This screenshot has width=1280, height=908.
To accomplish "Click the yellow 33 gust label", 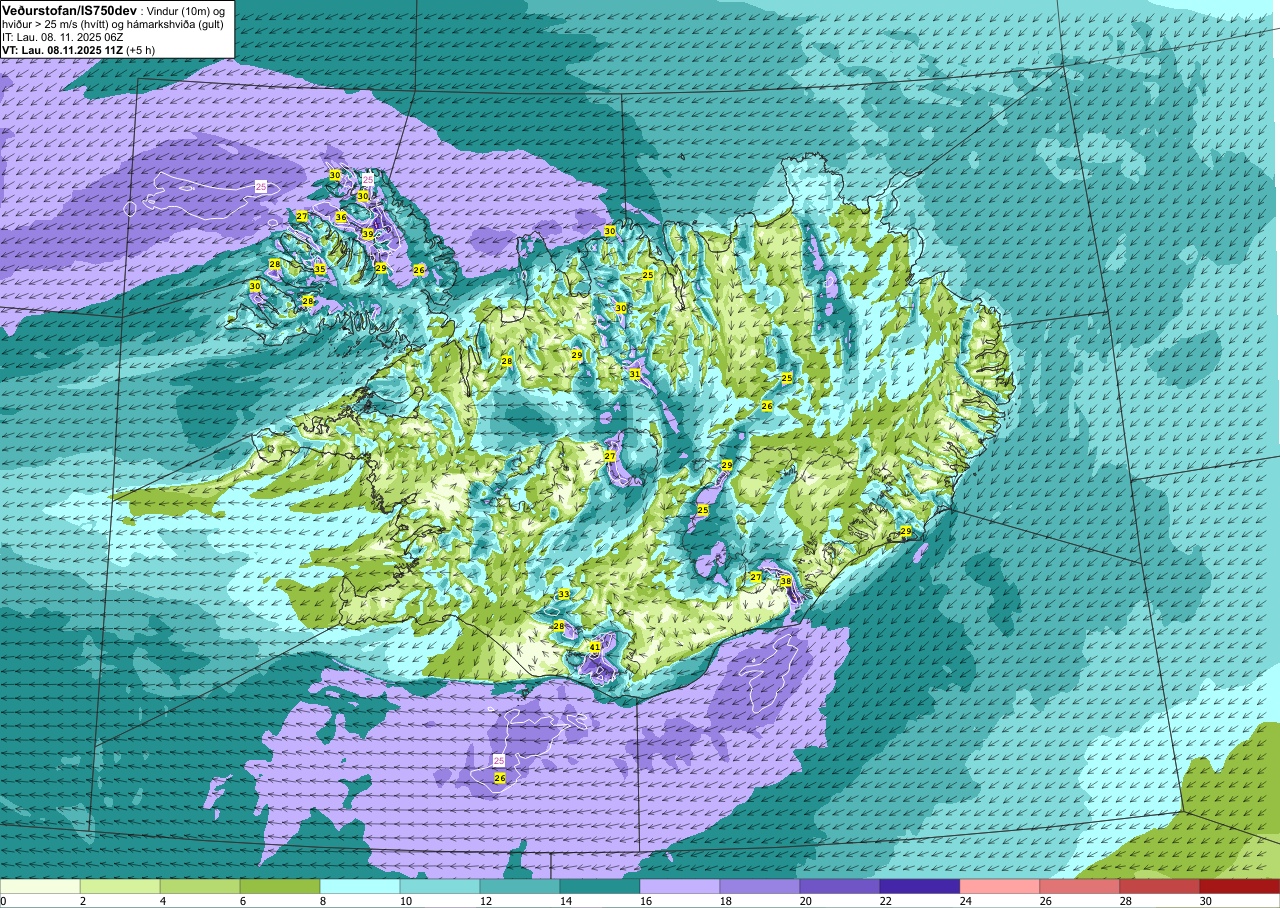I will coord(564,594).
